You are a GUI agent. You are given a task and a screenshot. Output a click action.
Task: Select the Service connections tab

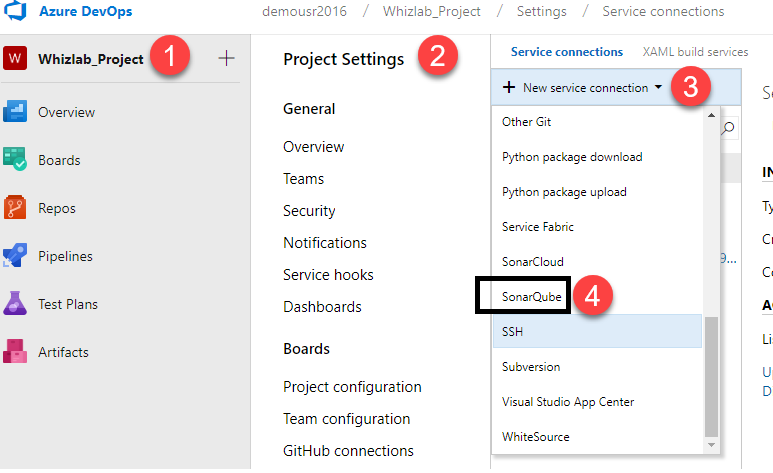pyautogui.click(x=566, y=52)
